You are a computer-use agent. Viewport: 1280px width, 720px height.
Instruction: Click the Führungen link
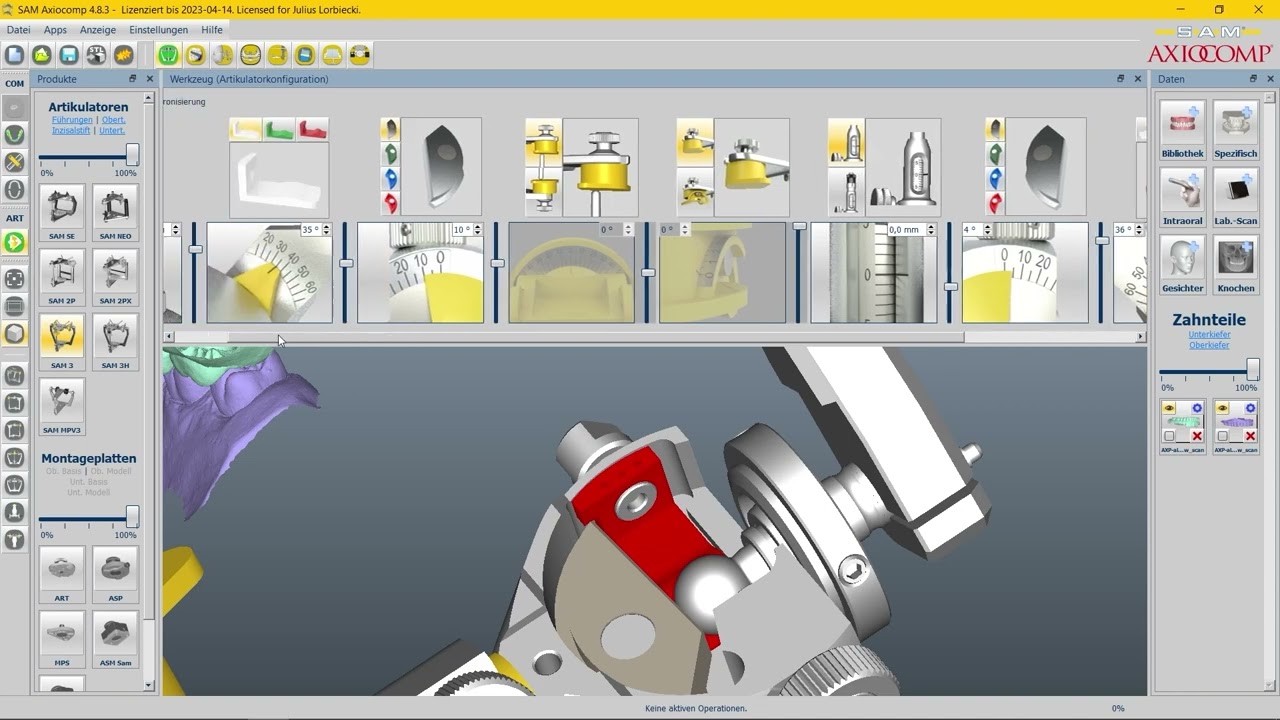click(72, 120)
